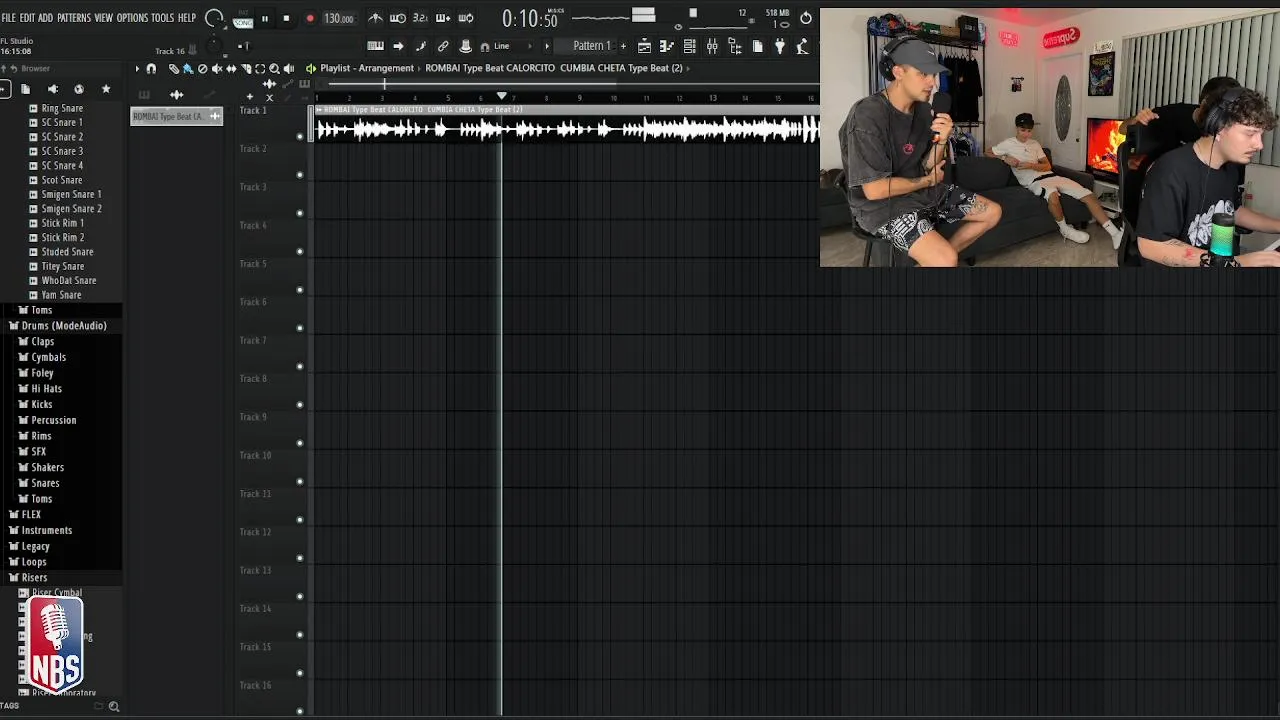The height and width of the screenshot is (720, 1280).
Task: Click the browser files tab icon
Action: click(x=25, y=89)
